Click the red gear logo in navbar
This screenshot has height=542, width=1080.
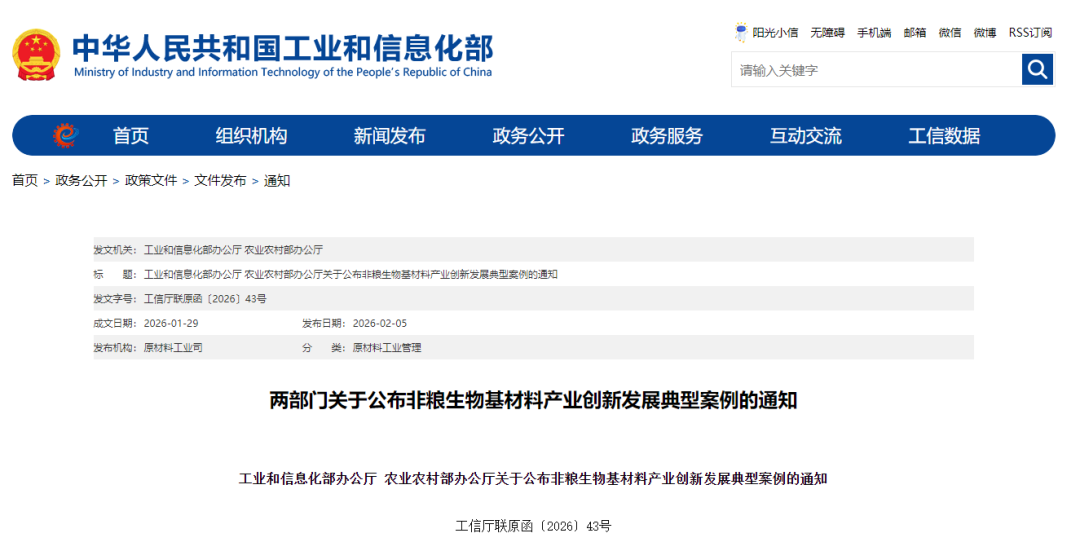pyautogui.click(x=65, y=135)
